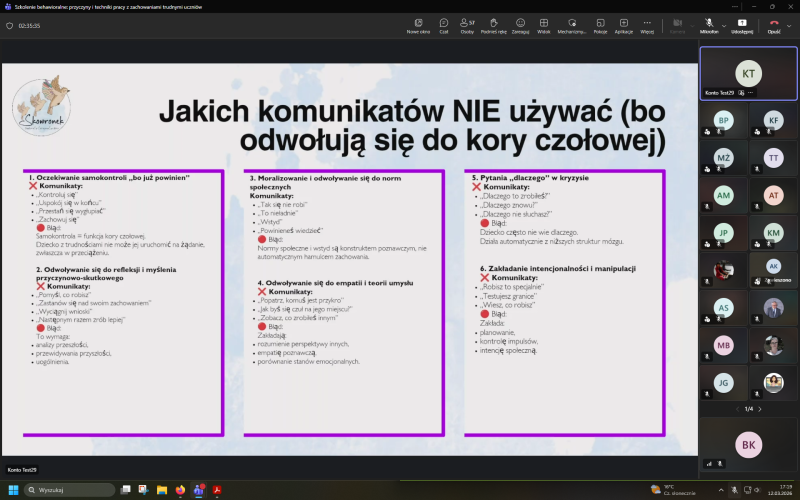The image size is (800, 500).
Task: Open the Pokoje breakout rooms
Action: (x=600, y=24)
